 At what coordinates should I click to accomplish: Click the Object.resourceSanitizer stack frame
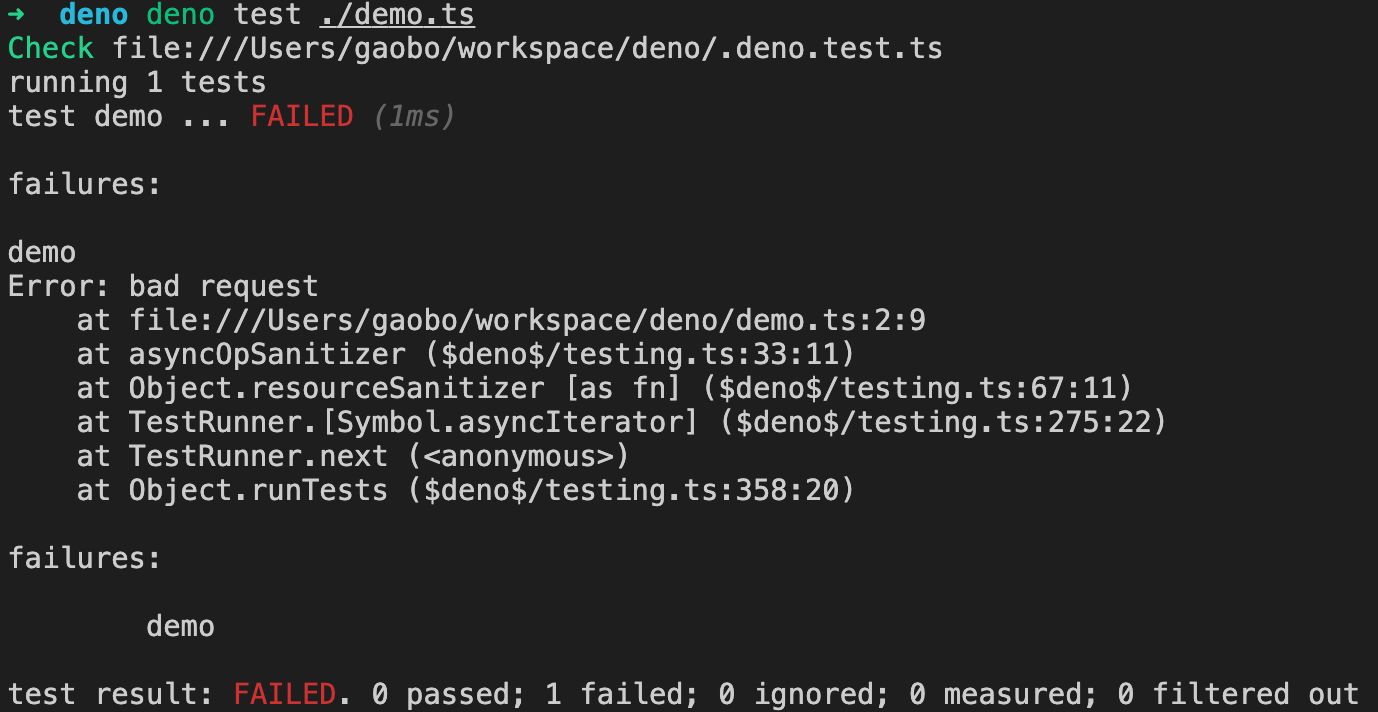(604, 388)
